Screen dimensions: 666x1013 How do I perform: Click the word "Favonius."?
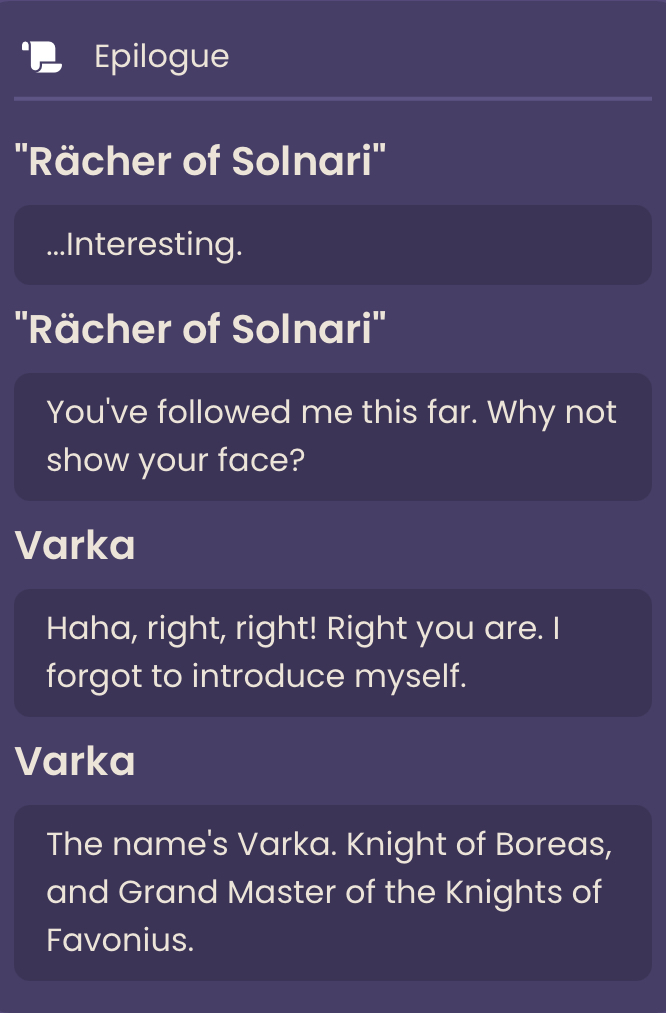point(120,940)
